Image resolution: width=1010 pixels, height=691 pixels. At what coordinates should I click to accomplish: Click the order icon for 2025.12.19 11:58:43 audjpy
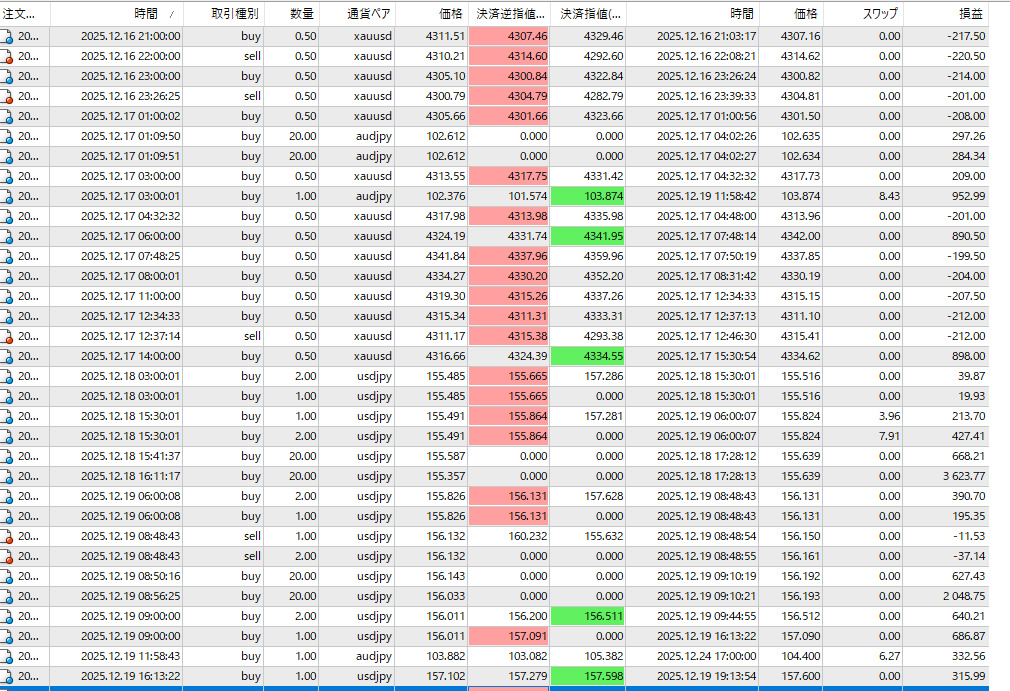6,656
